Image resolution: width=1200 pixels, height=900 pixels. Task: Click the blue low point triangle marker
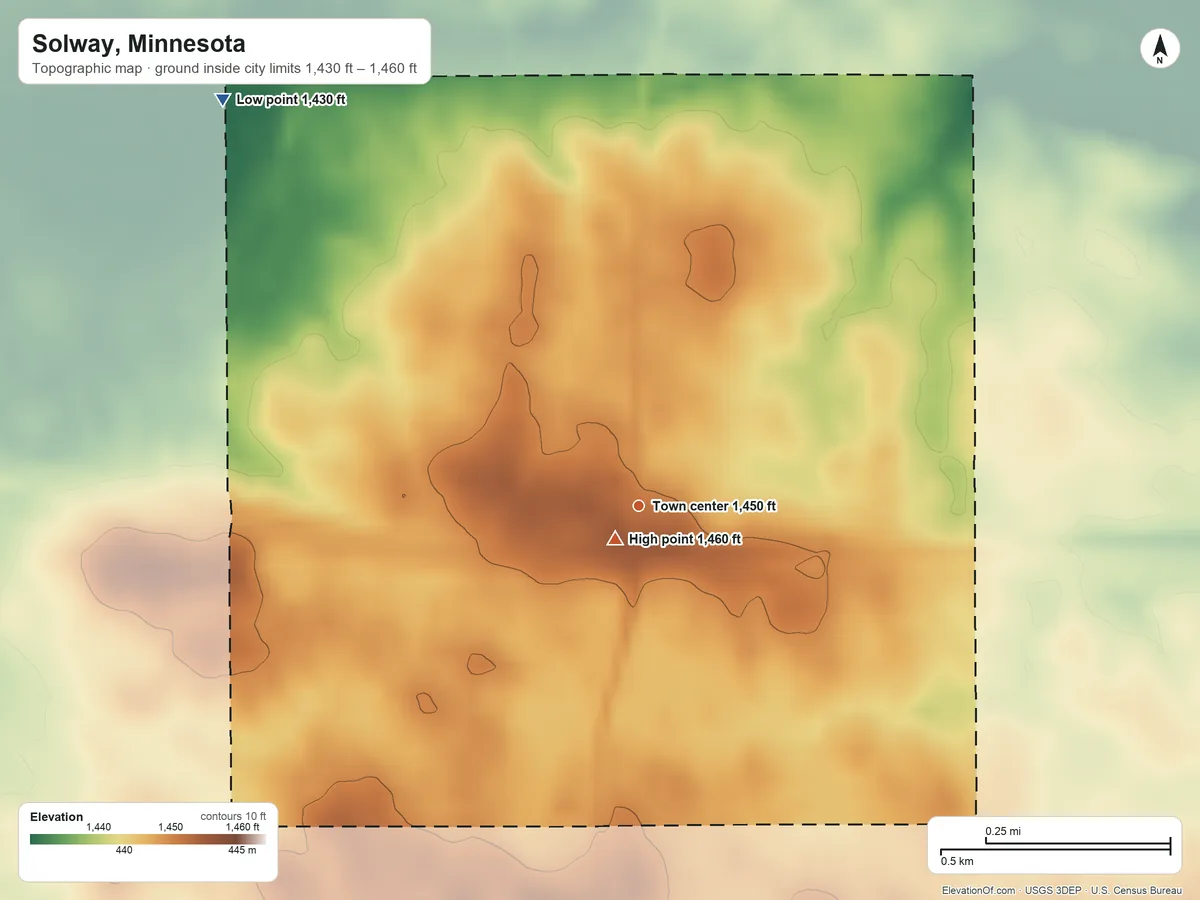222,100
